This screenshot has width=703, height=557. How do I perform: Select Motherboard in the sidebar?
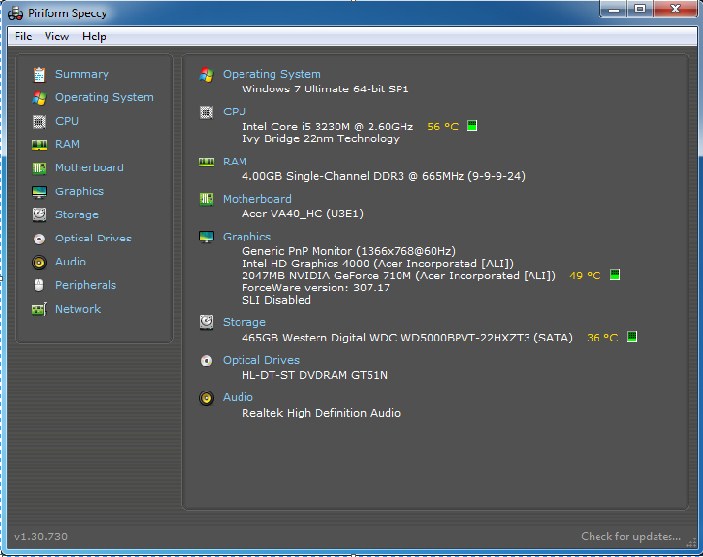[89, 168]
